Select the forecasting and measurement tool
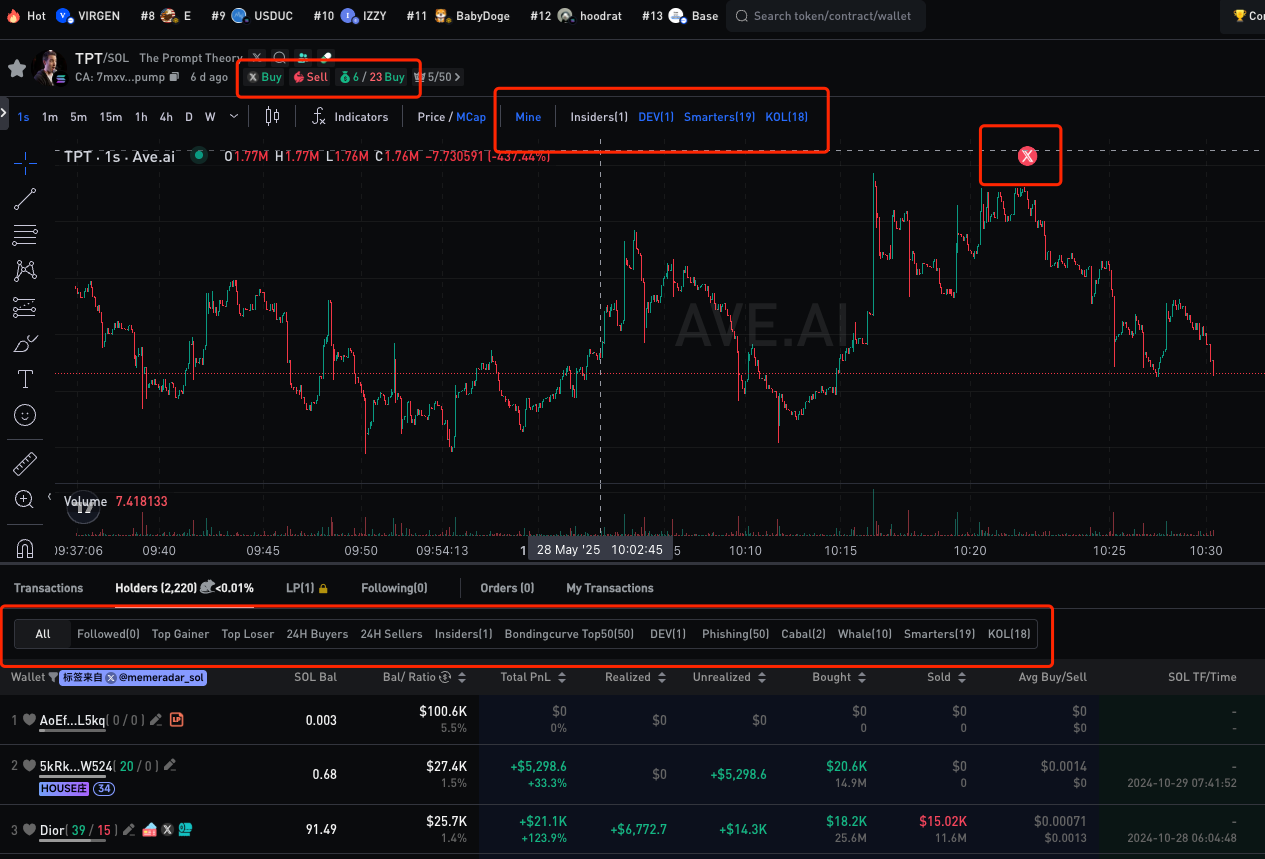This screenshot has width=1265, height=859. coord(25,307)
